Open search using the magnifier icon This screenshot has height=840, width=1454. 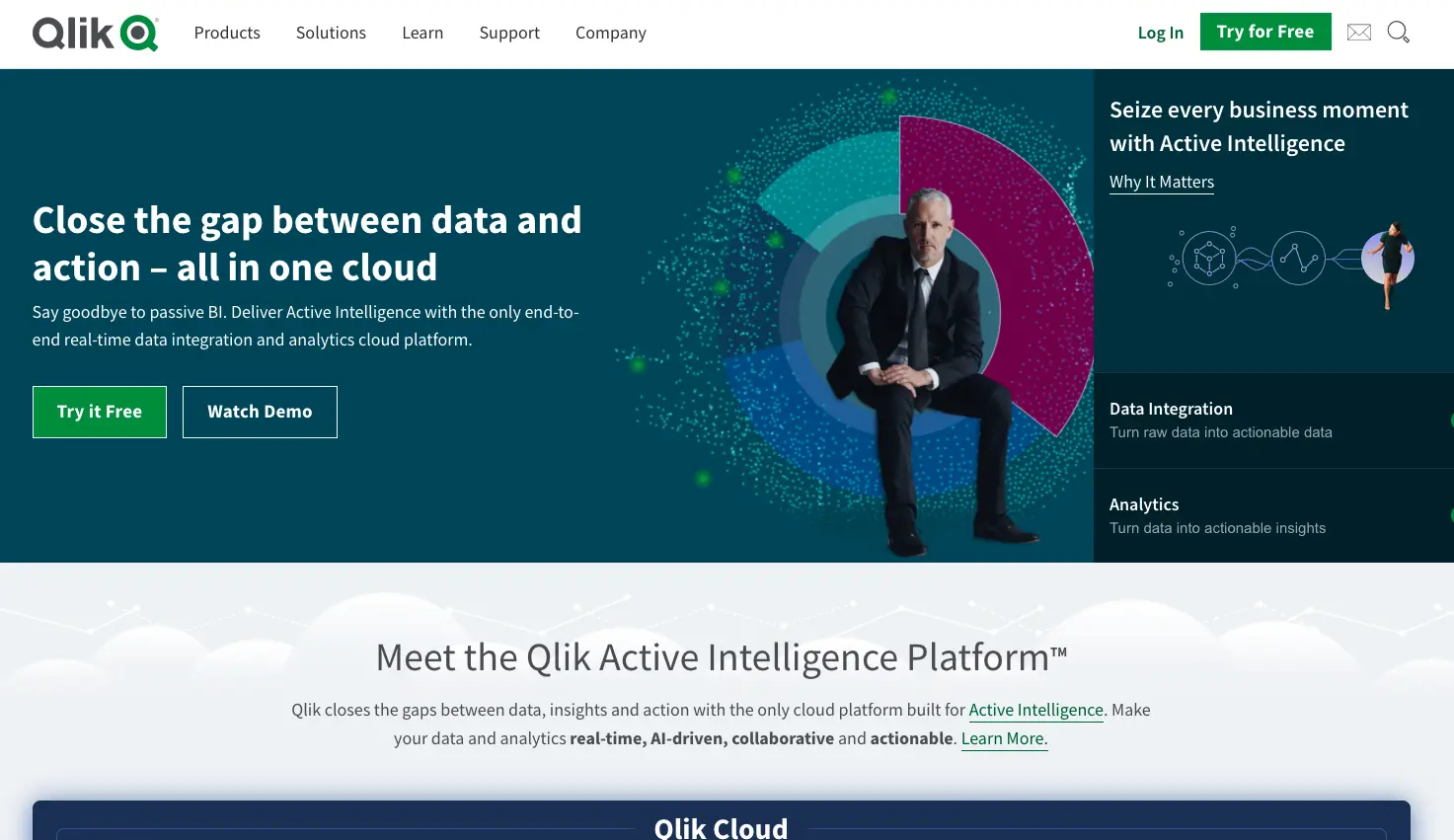1398,33
